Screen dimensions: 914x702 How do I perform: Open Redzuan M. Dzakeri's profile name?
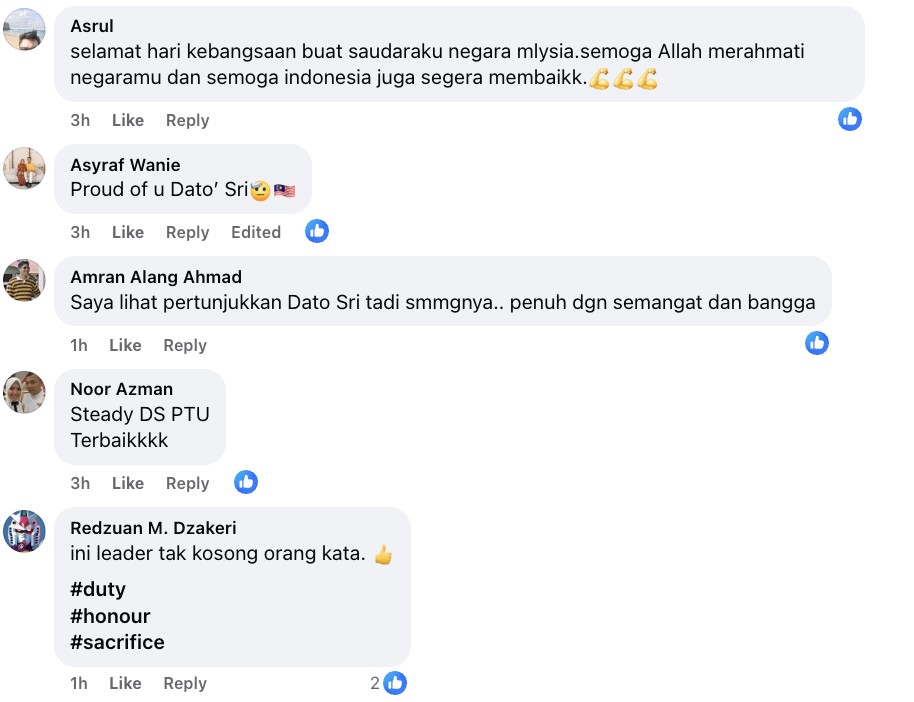point(153,528)
